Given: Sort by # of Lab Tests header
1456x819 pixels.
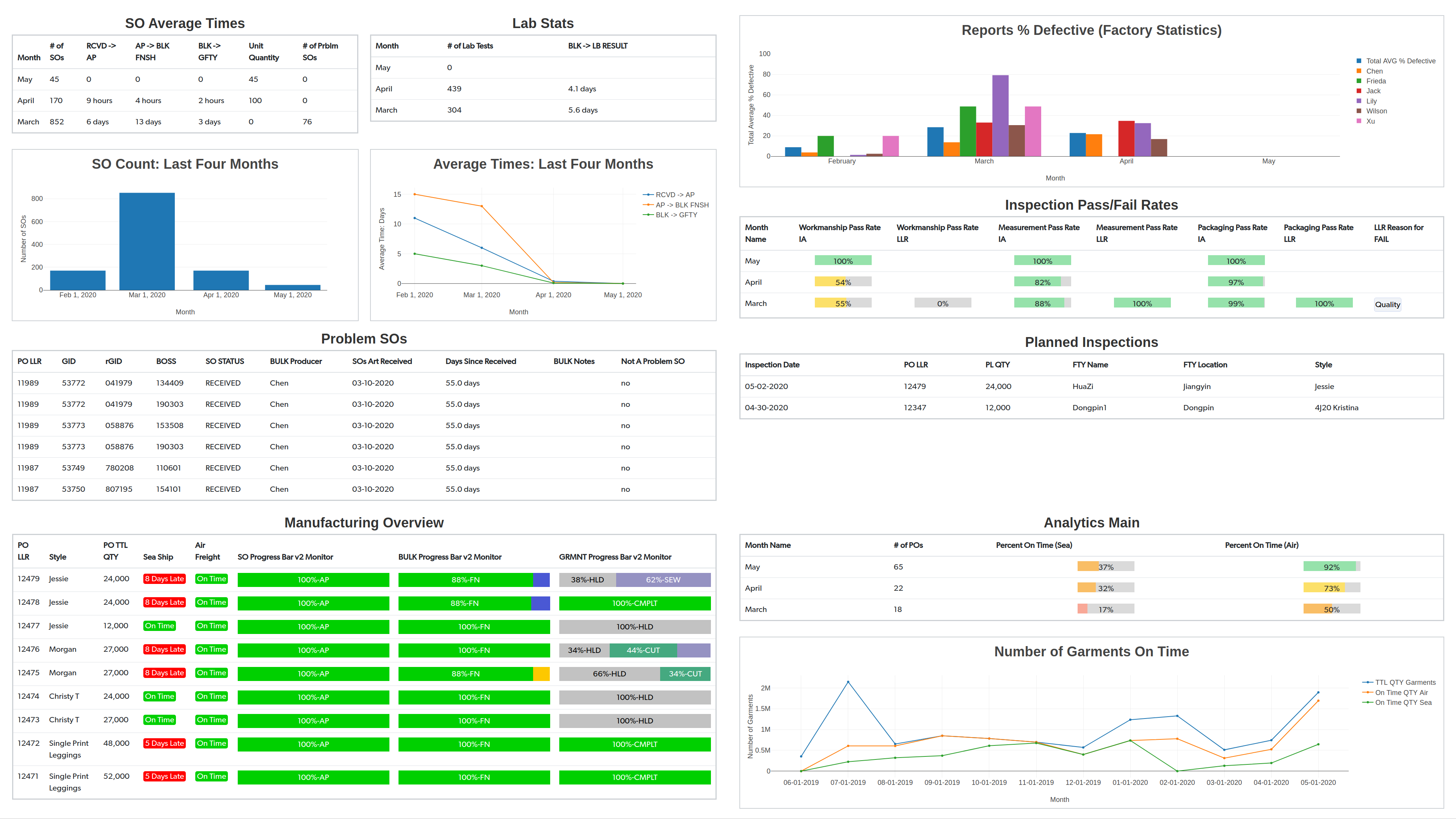Looking at the screenshot, I should click(x=470, y=46).
